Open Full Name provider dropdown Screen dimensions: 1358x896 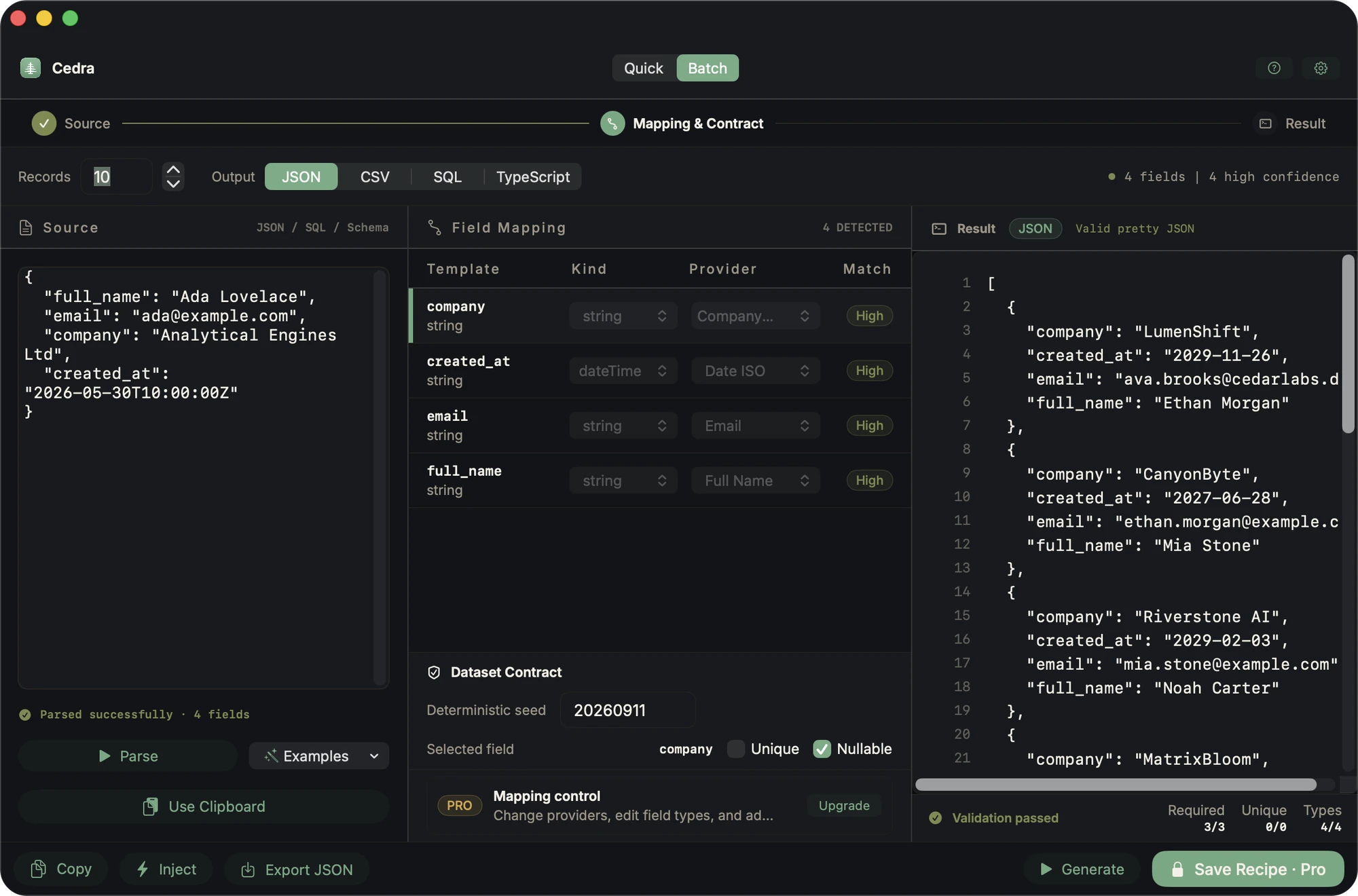(755, 481)
